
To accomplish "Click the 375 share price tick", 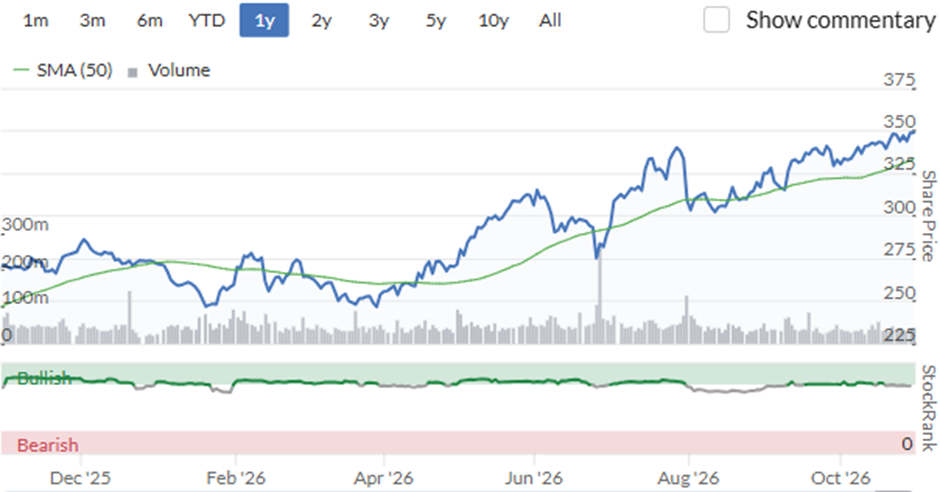I will (x=899, y=79).
